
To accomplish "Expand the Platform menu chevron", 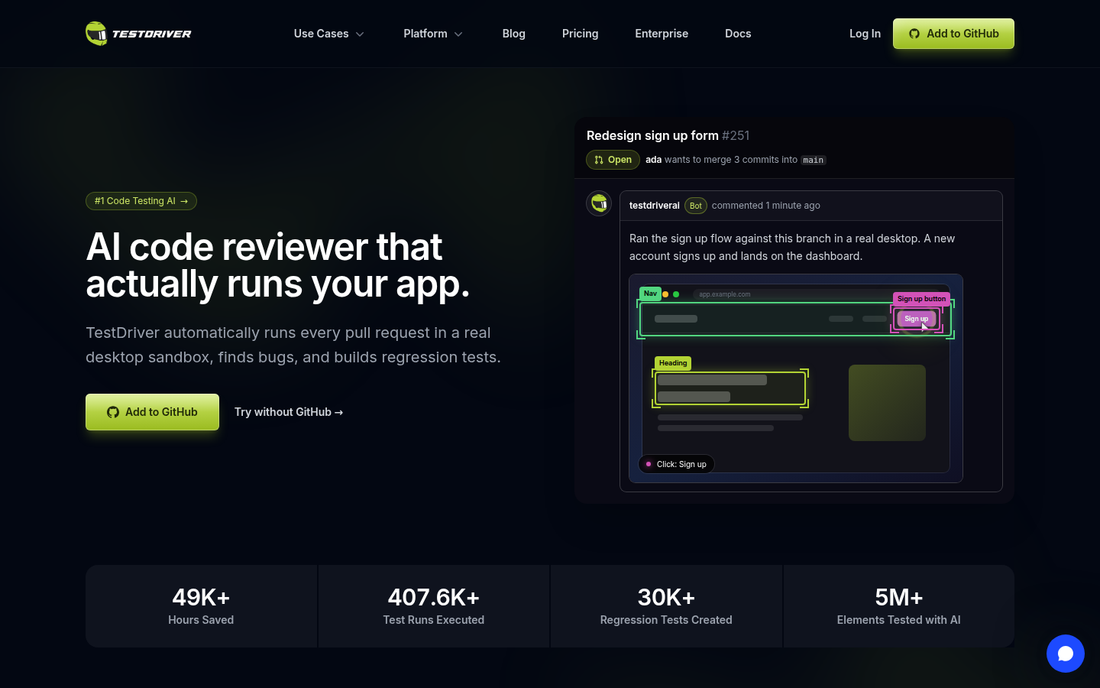I will click(x=458, y=34).
